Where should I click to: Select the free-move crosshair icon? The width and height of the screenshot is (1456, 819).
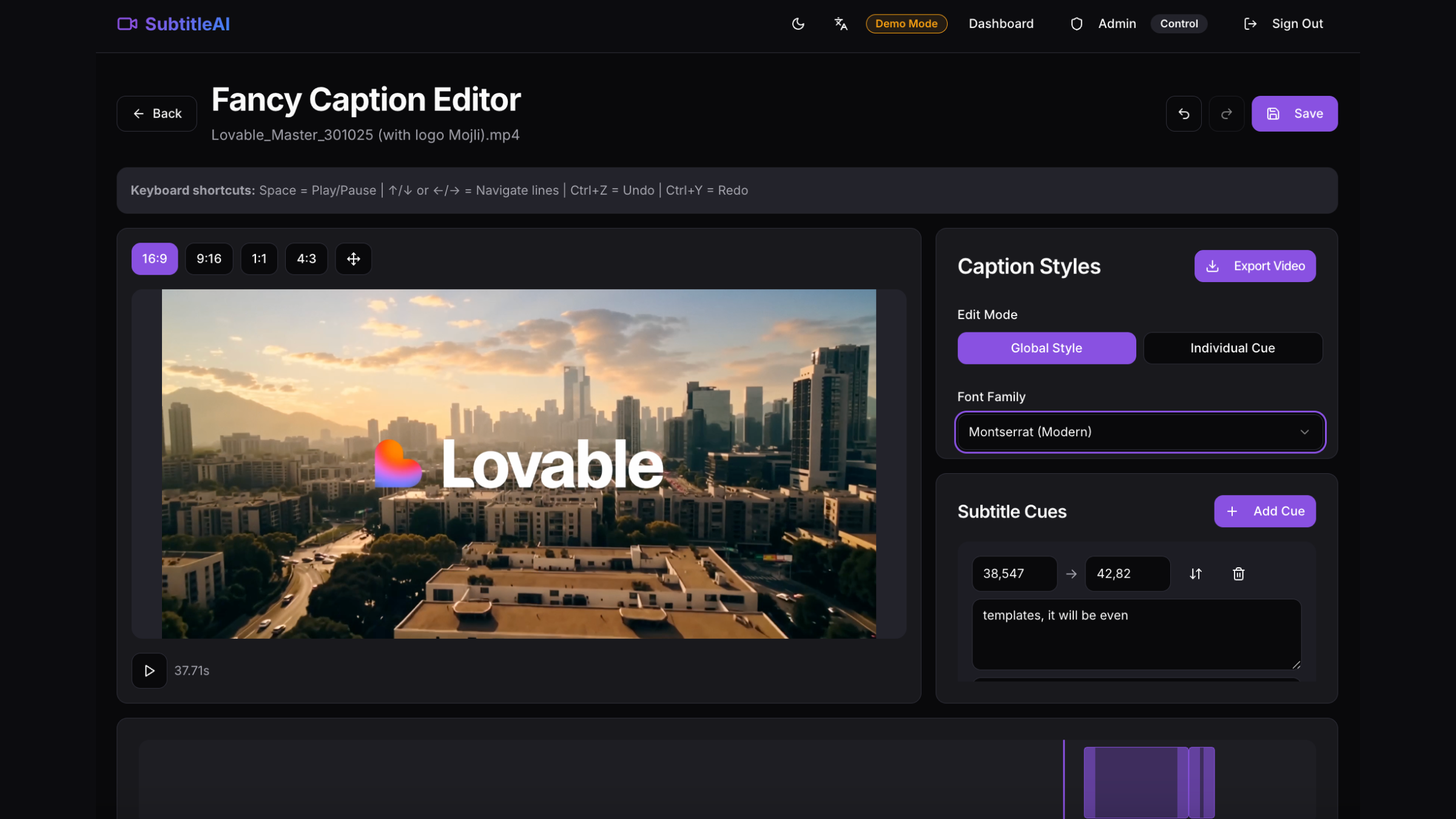[353, 259]
